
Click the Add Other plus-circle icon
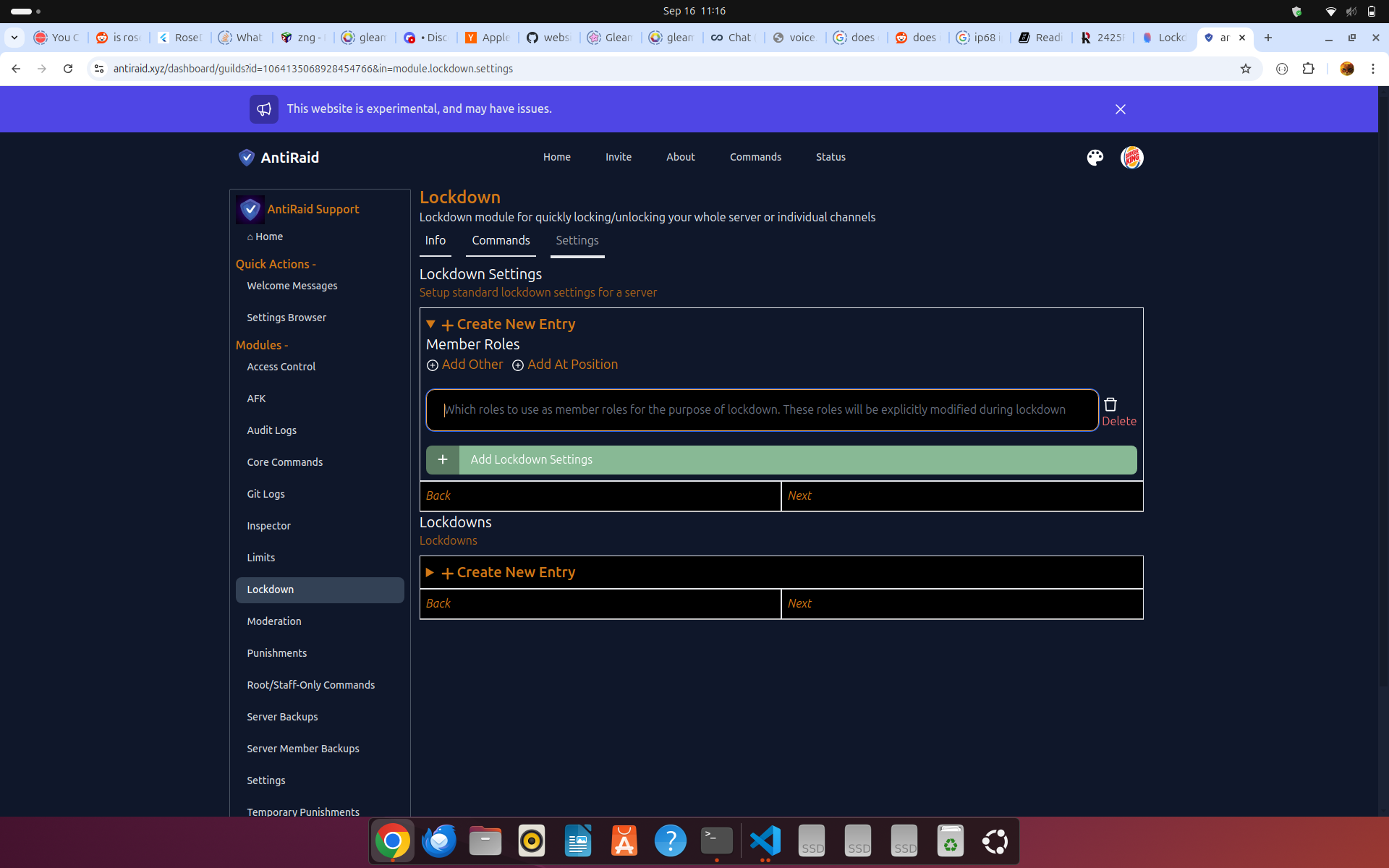click(433, 365)
